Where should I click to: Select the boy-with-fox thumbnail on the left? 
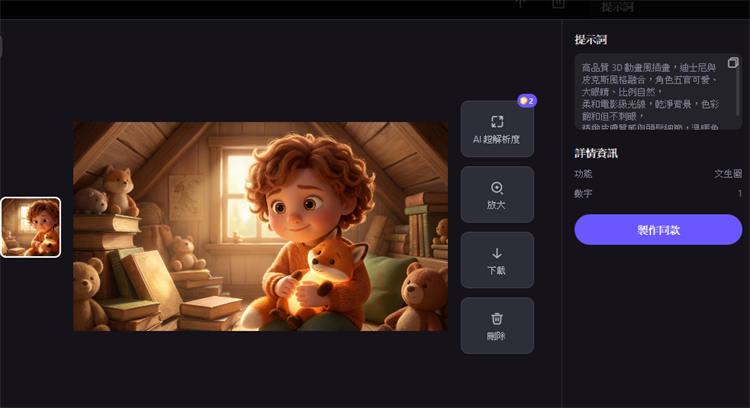coord(31,227)
